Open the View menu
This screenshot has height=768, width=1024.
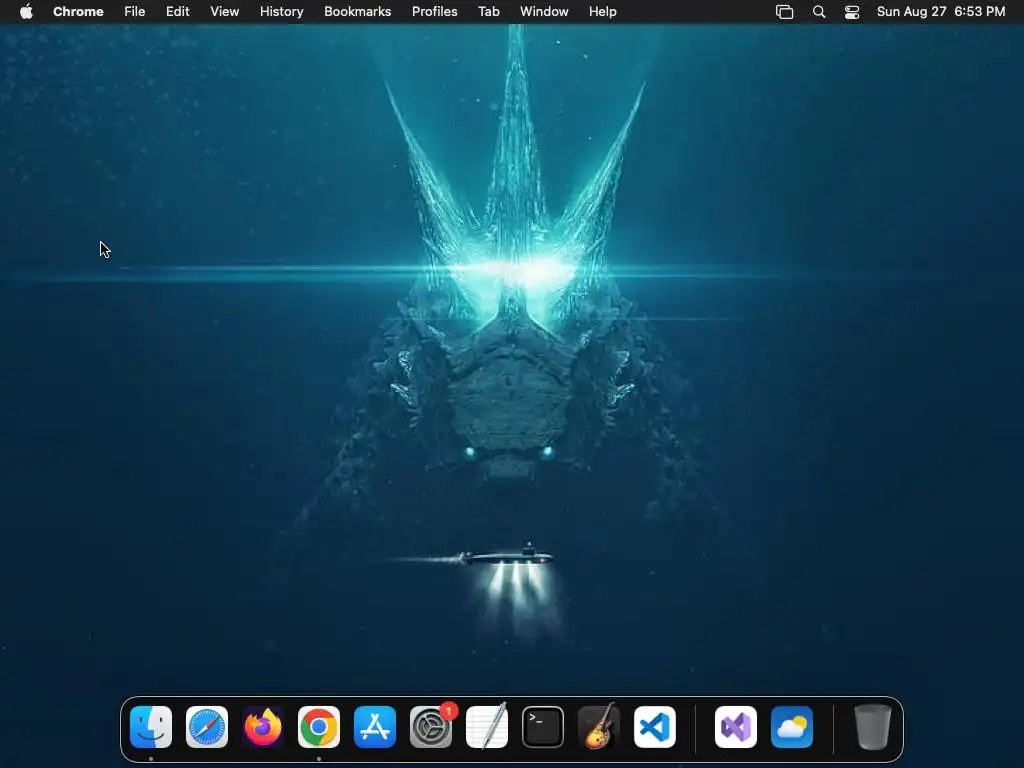(225, 12)
